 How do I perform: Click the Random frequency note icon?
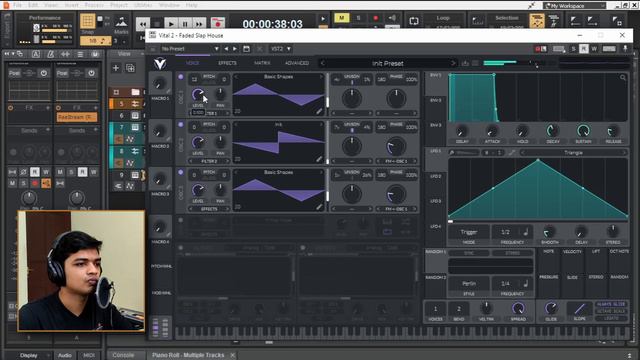pos(526,283)
